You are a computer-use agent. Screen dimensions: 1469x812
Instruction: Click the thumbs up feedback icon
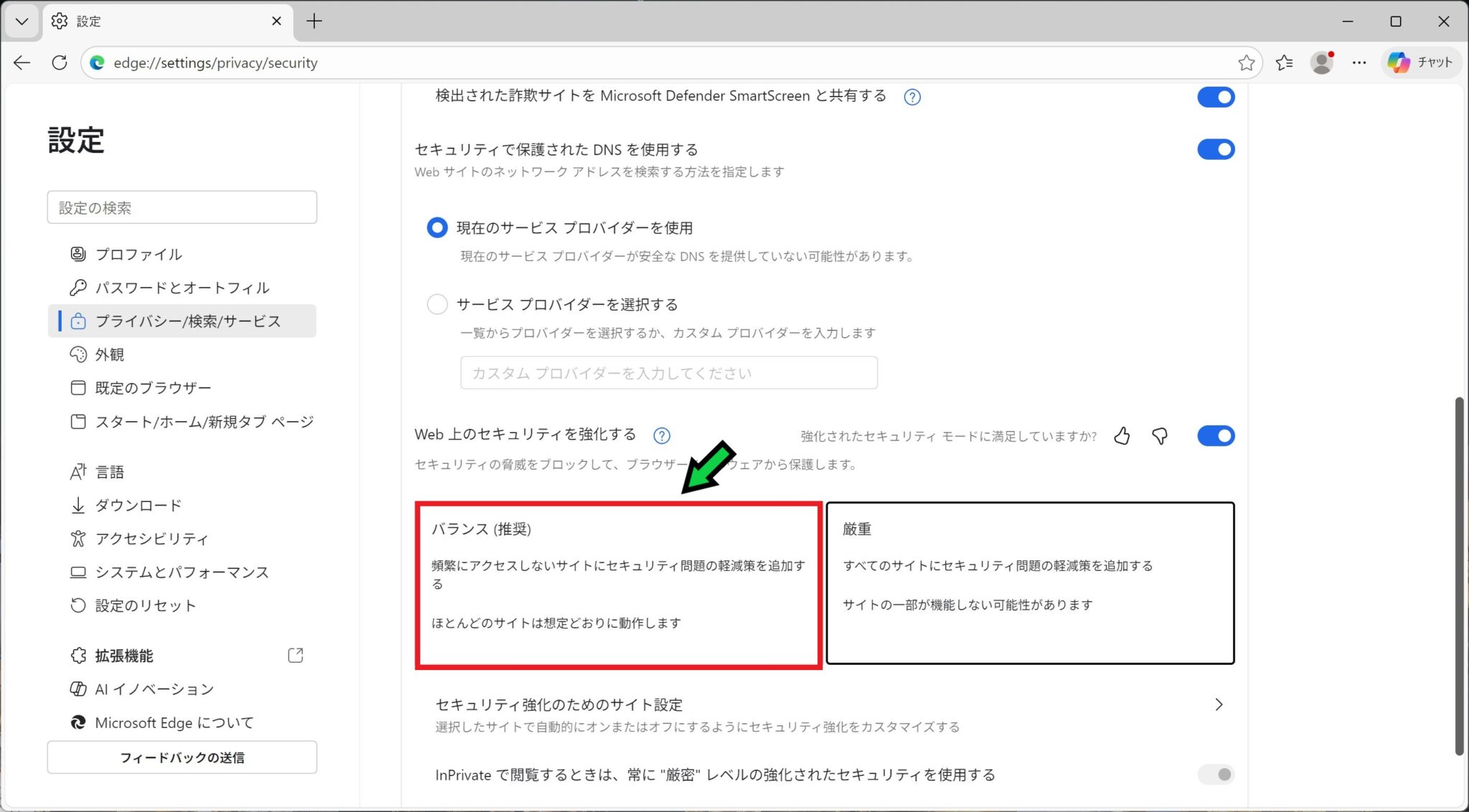click(1122, 435)
